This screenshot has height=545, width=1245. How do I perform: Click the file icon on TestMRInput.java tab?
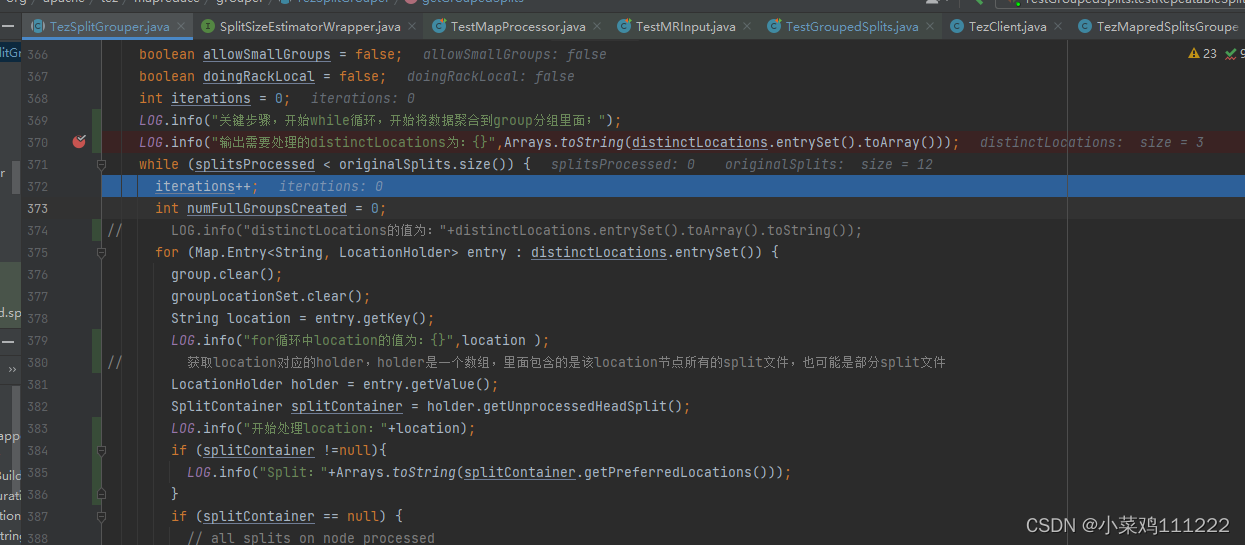(624, 27)
